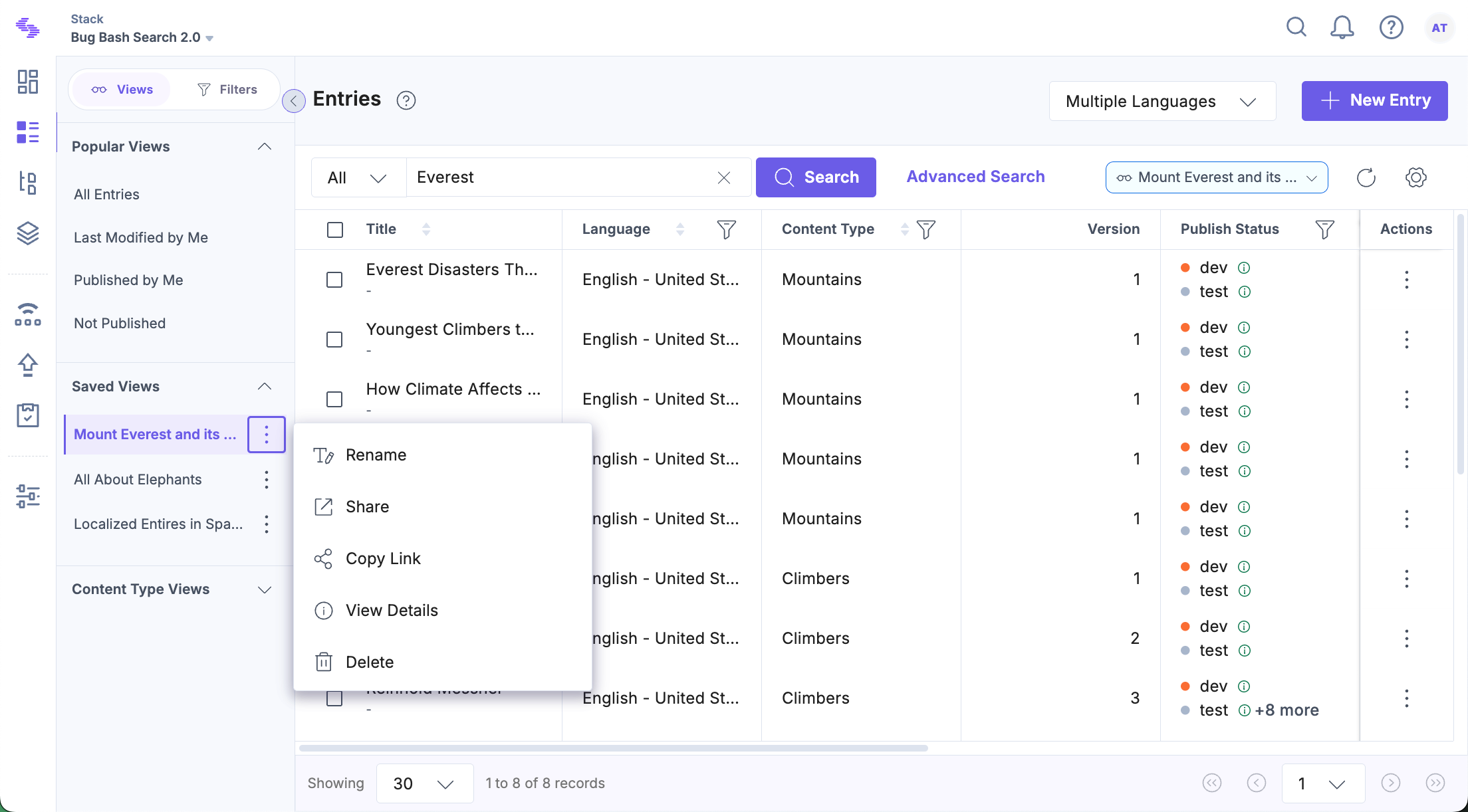This screenshot has height=812, width=1468.
Task: Open the Settings sliders sidebar icon
Action: pyautogui.click(x=28, y=496)
